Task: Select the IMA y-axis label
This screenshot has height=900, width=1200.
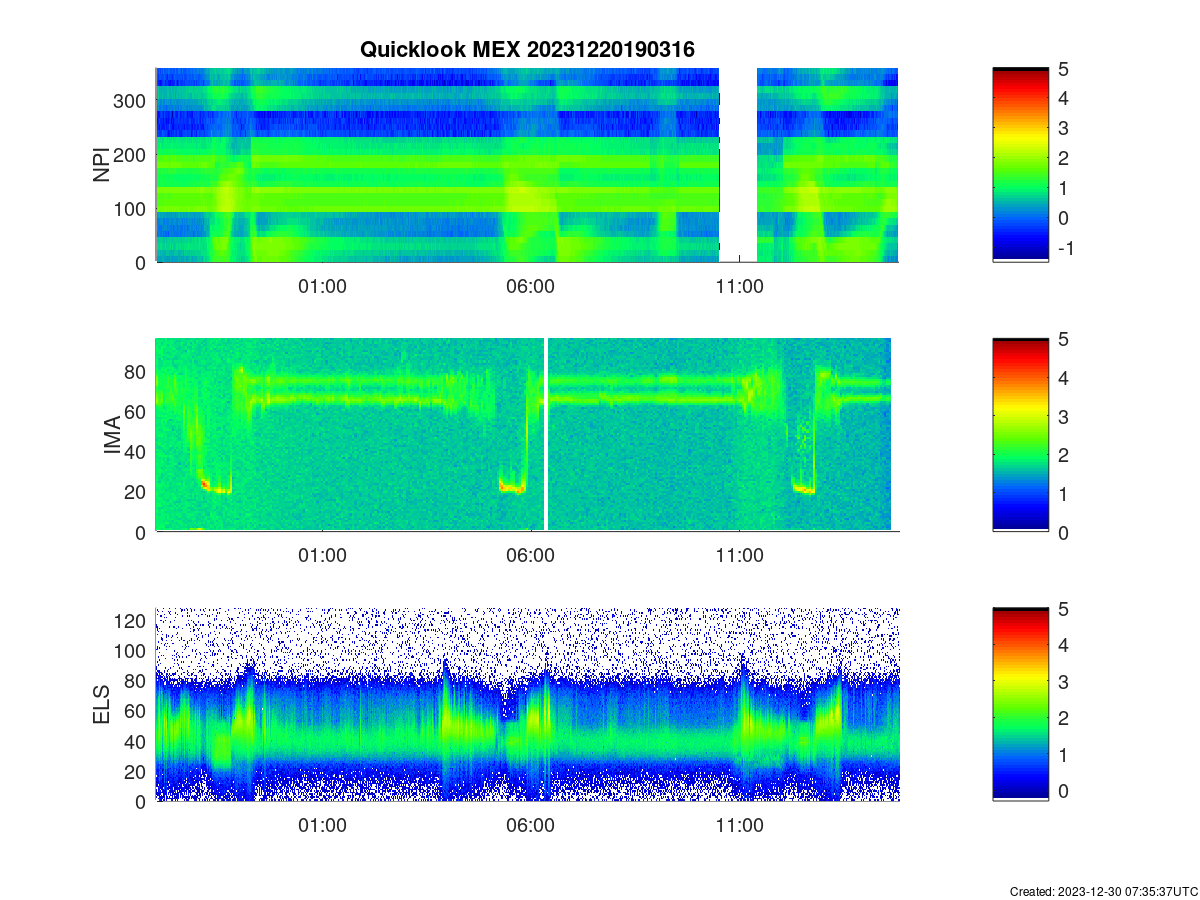Action: (113, 435)
